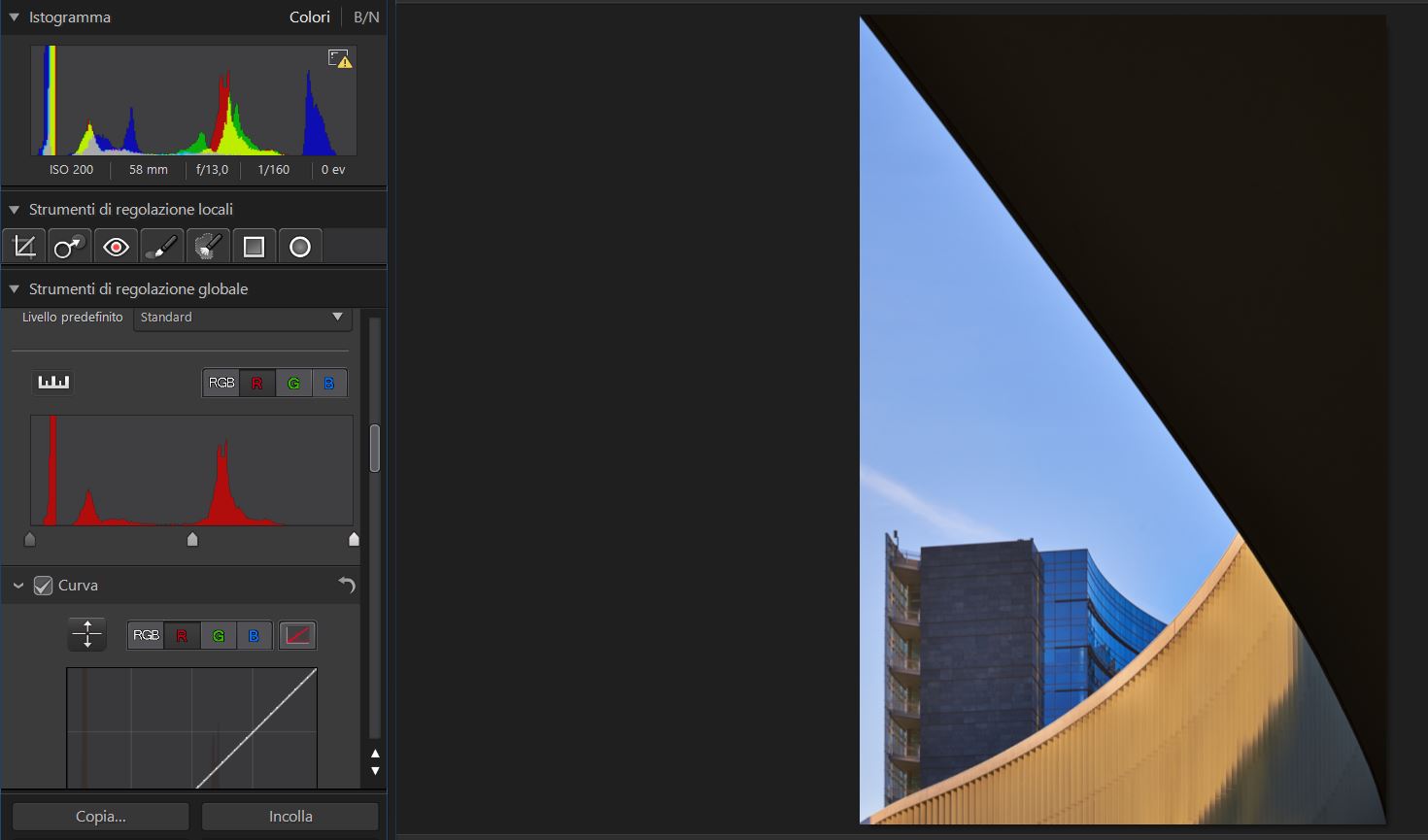Image resolution: width=1428 pixels, height=840 pixels.
Task: Collapse the Istogramma panel
Action: coord(15,17)
